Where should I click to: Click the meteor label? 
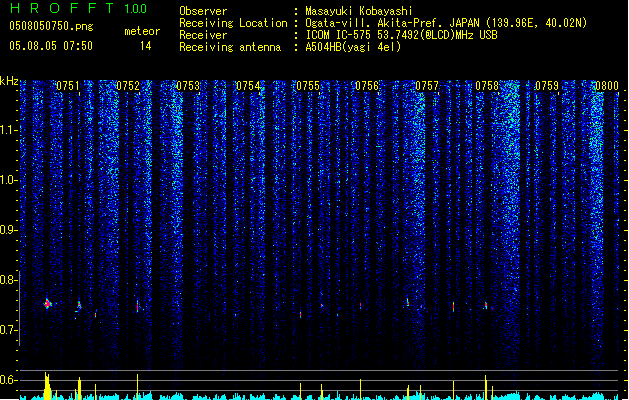pyautogui.click(x=142, y=31)
